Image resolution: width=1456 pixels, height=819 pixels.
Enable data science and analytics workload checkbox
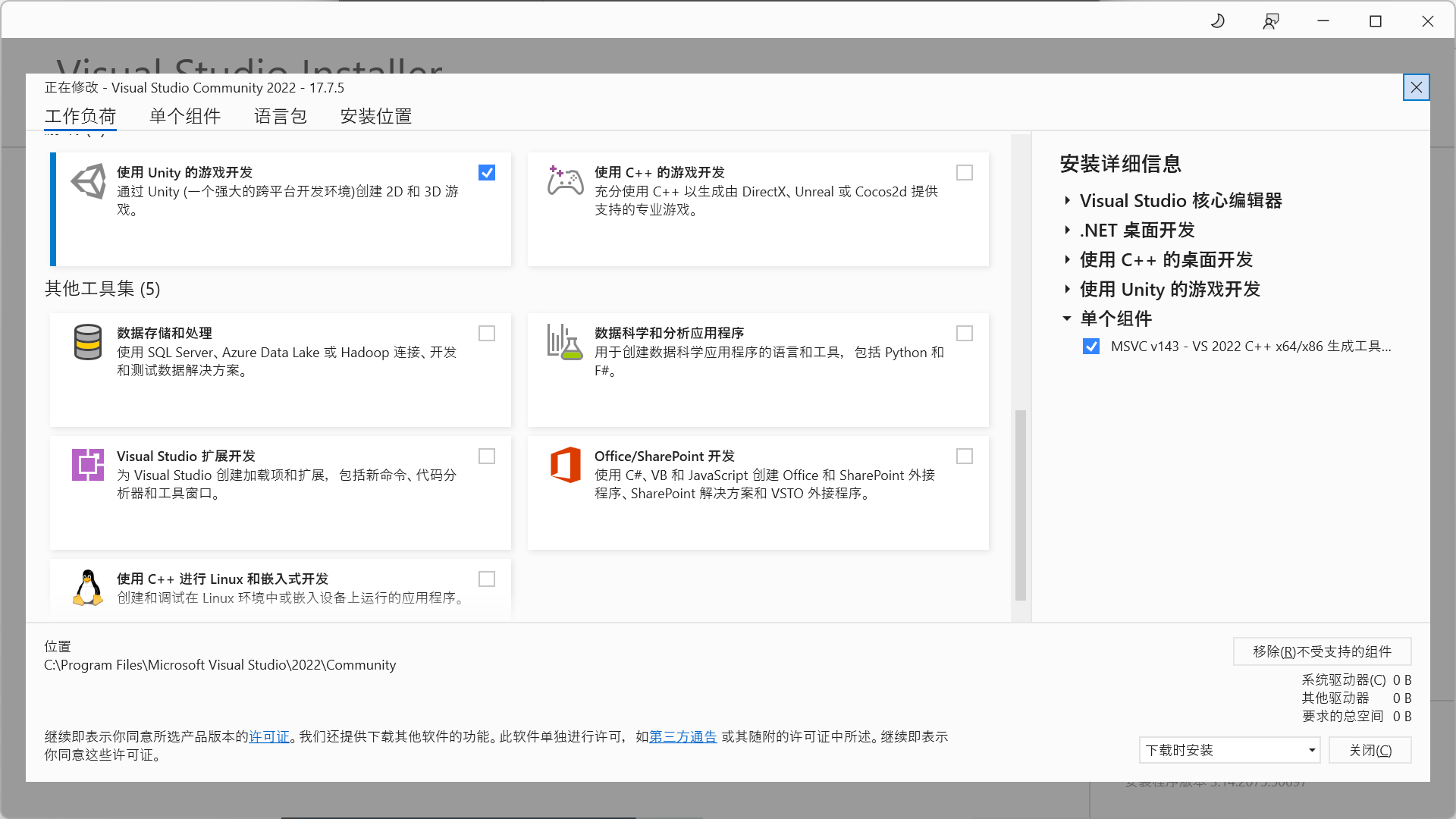(x=965, y=334)
